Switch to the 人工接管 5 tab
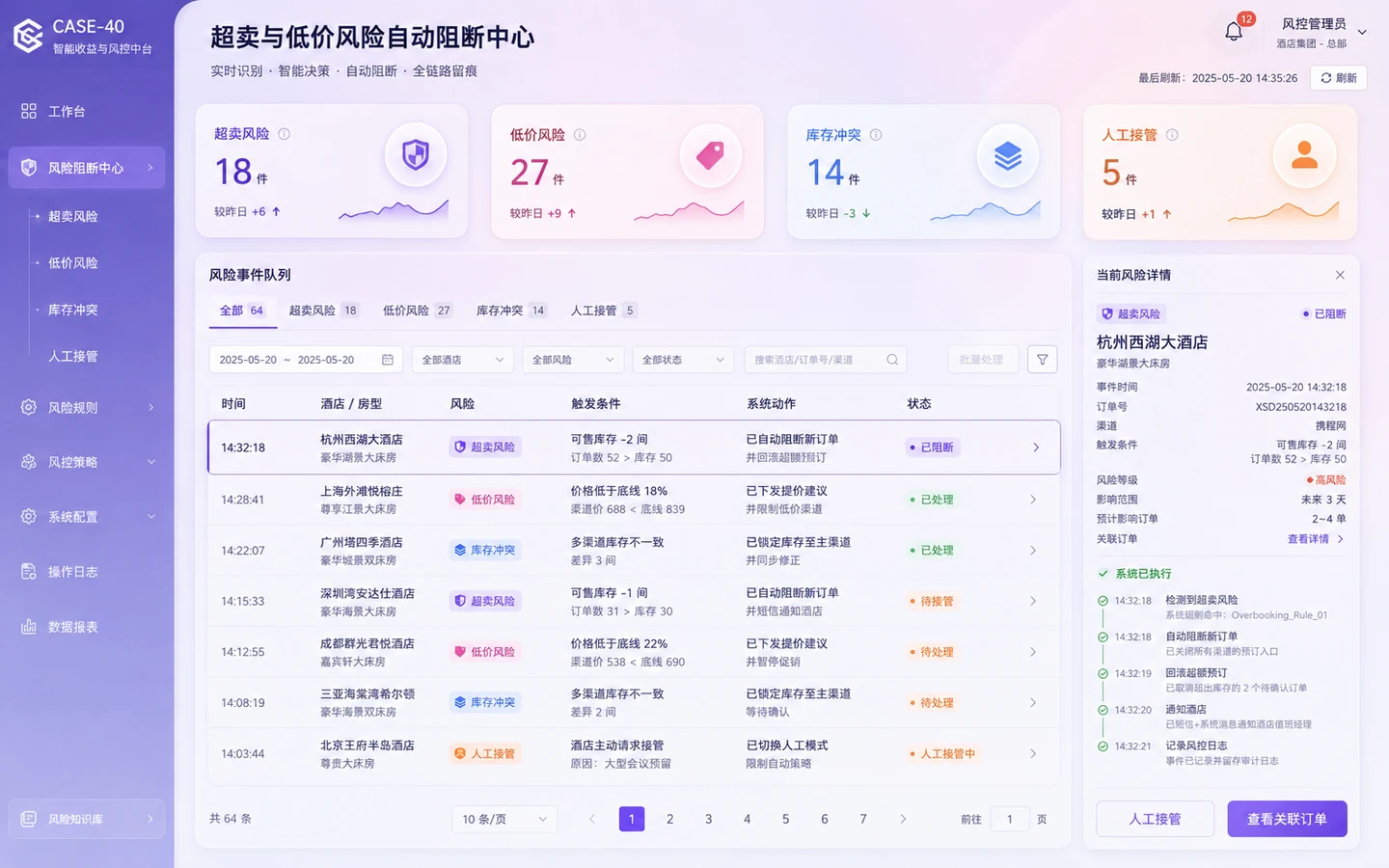 (x=604, y=311)
